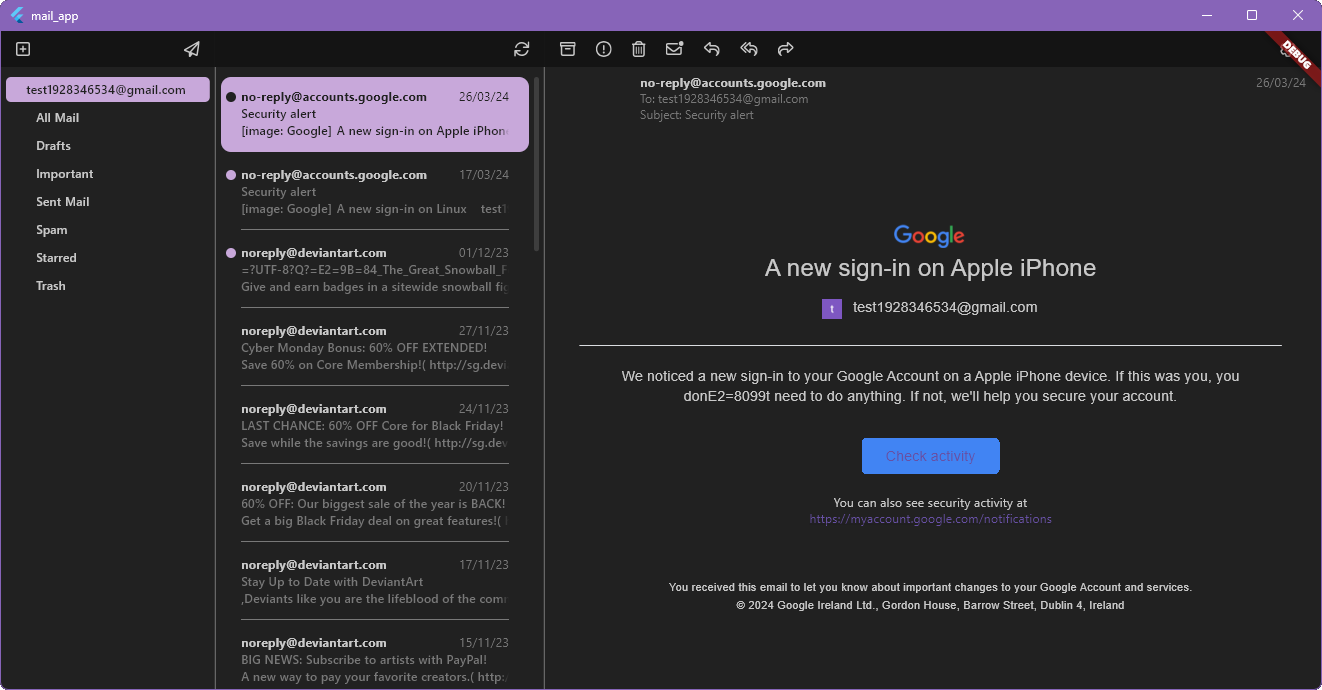Delete the email with the trash icon
1322x690 pixels.
click(639, 49)
